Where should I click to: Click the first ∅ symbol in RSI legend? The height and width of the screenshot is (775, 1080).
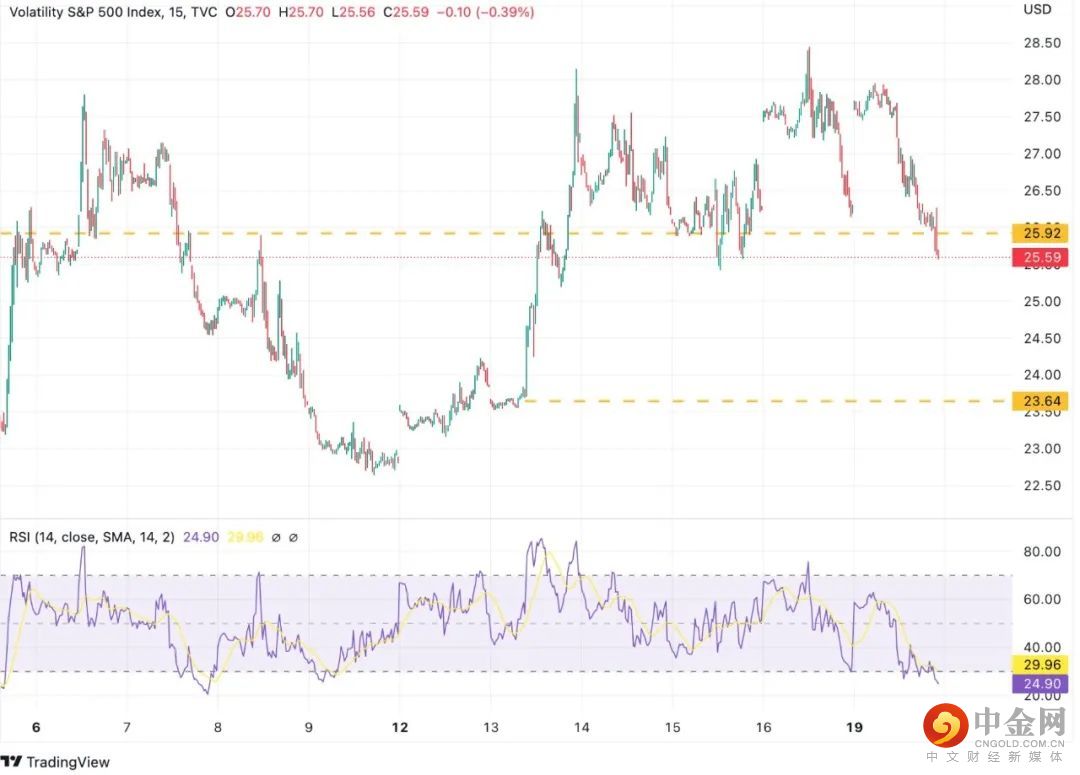276,537
